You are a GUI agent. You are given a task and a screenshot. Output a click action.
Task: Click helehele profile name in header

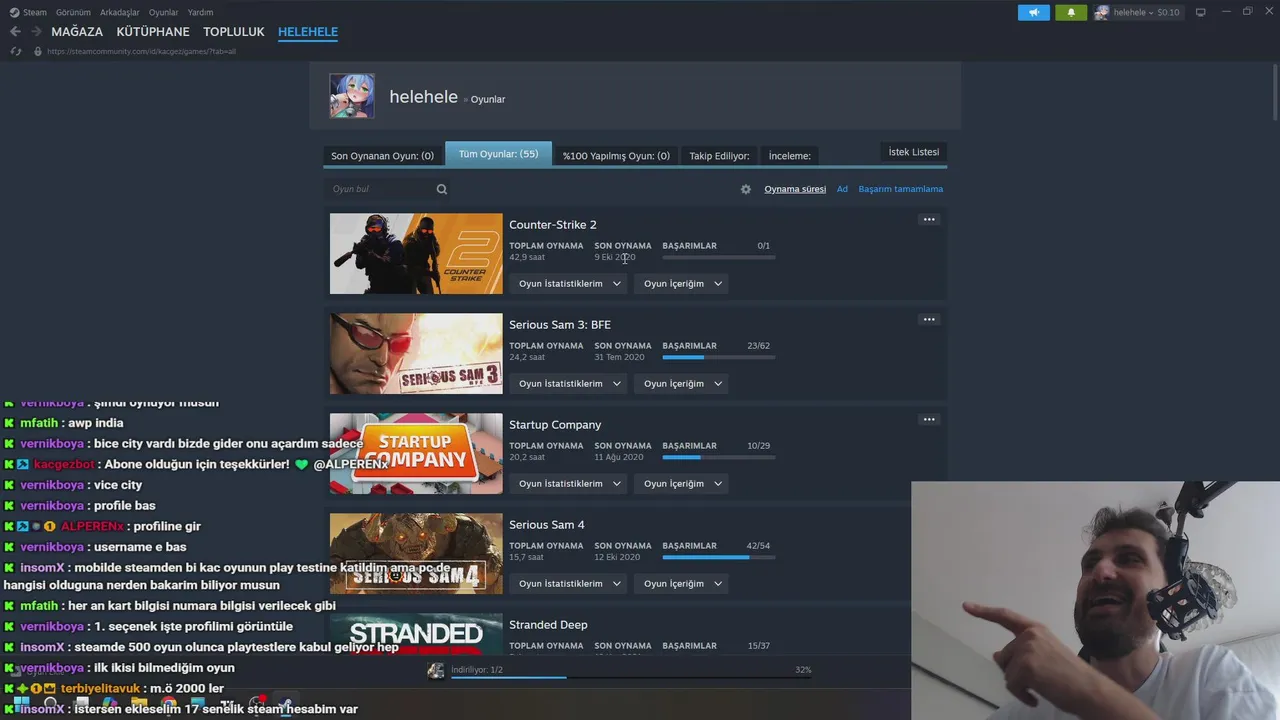coord(423,97)
